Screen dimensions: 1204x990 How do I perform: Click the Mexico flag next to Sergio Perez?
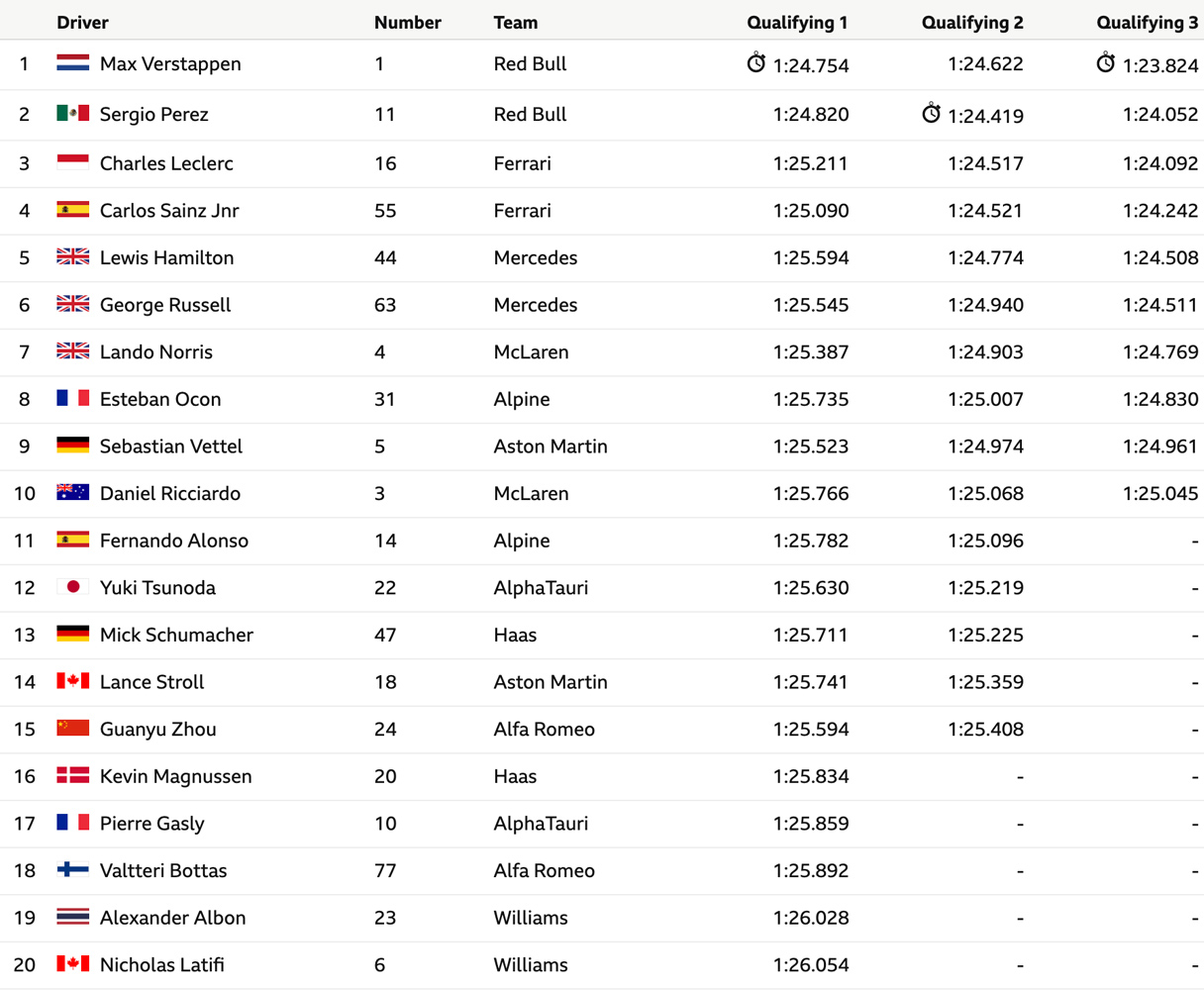pyautogui.click(x=73, y=114)
